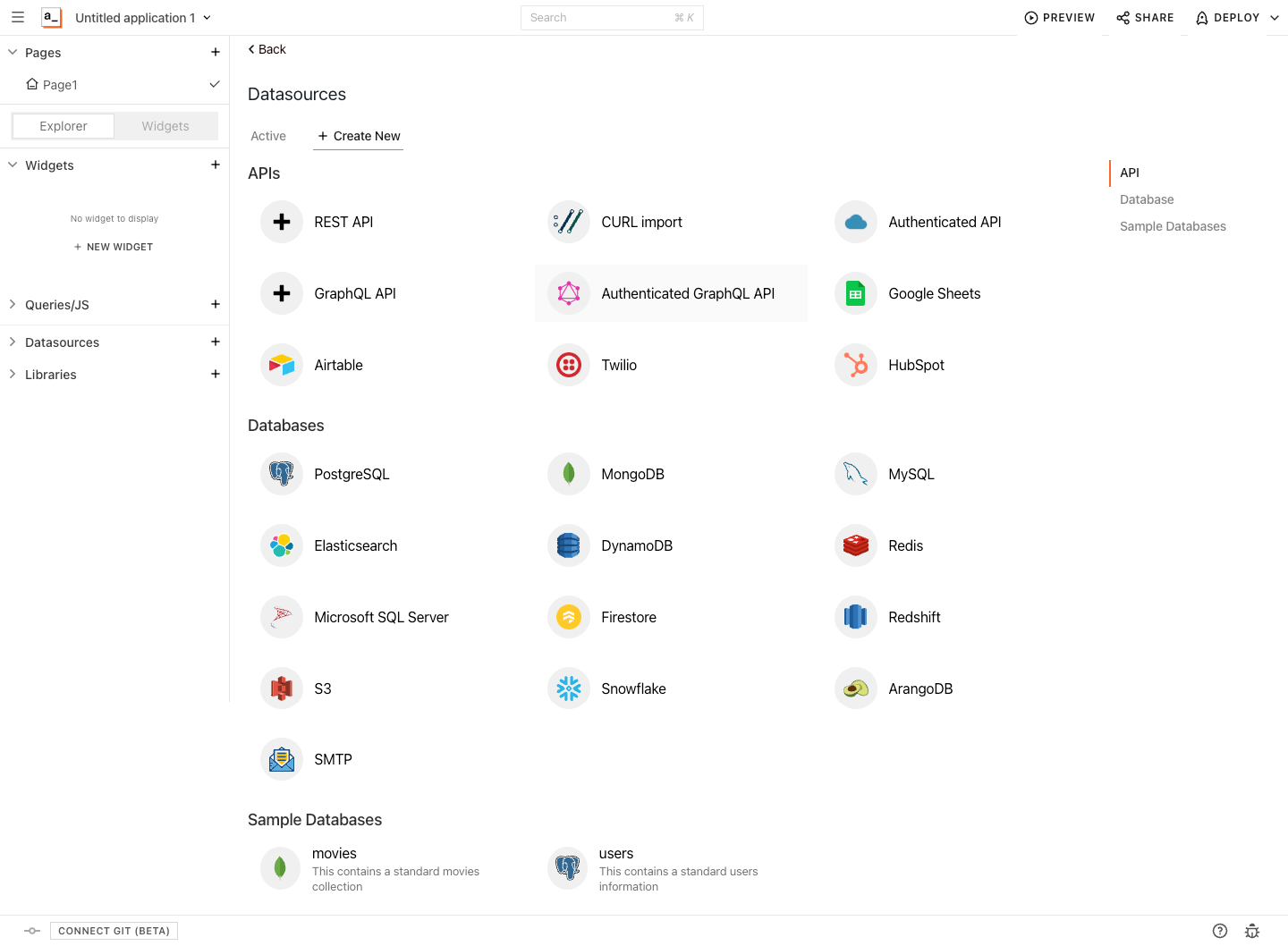Select the Create New tab
The width and height of the screenshot is (1288, 946).
(x=359, y=136)
